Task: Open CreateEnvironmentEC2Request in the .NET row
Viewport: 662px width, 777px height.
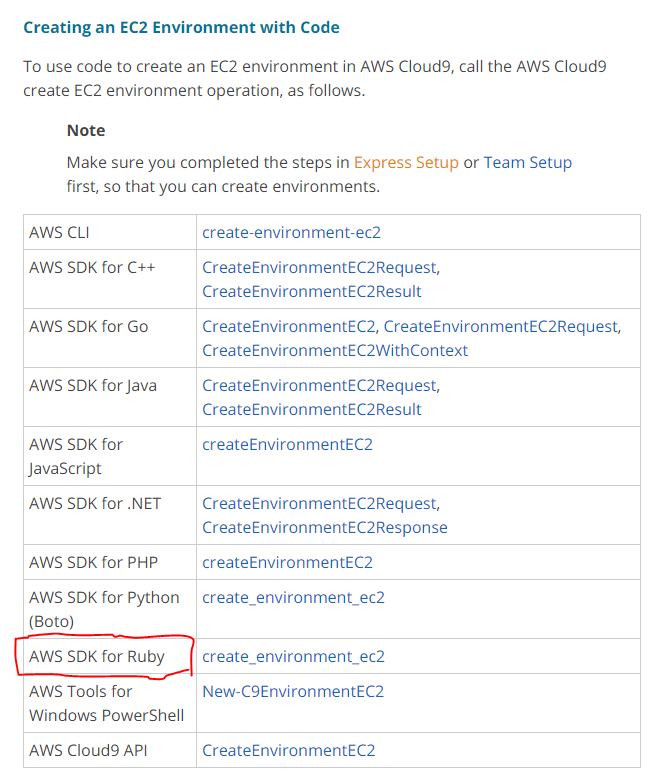Action: (321, 503)
